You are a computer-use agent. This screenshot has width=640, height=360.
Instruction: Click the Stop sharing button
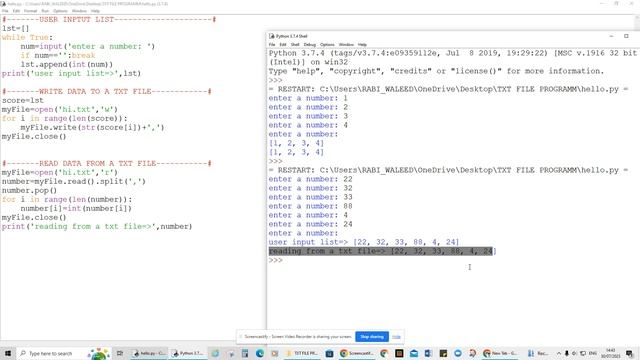coord(372,337)
